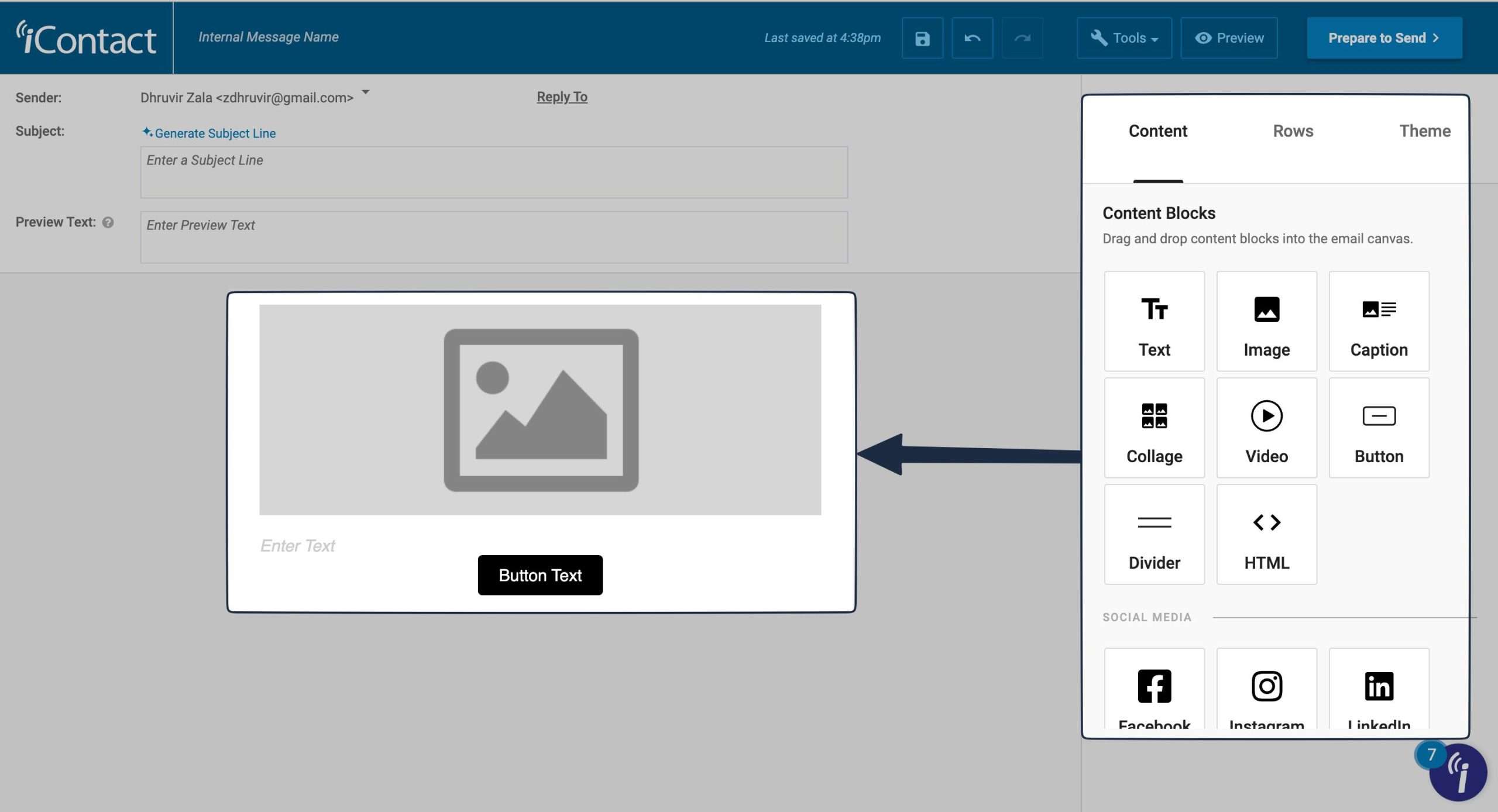Select the Caption content block
Viewport: 1498px width, 812px height.
coord(1379,321)
